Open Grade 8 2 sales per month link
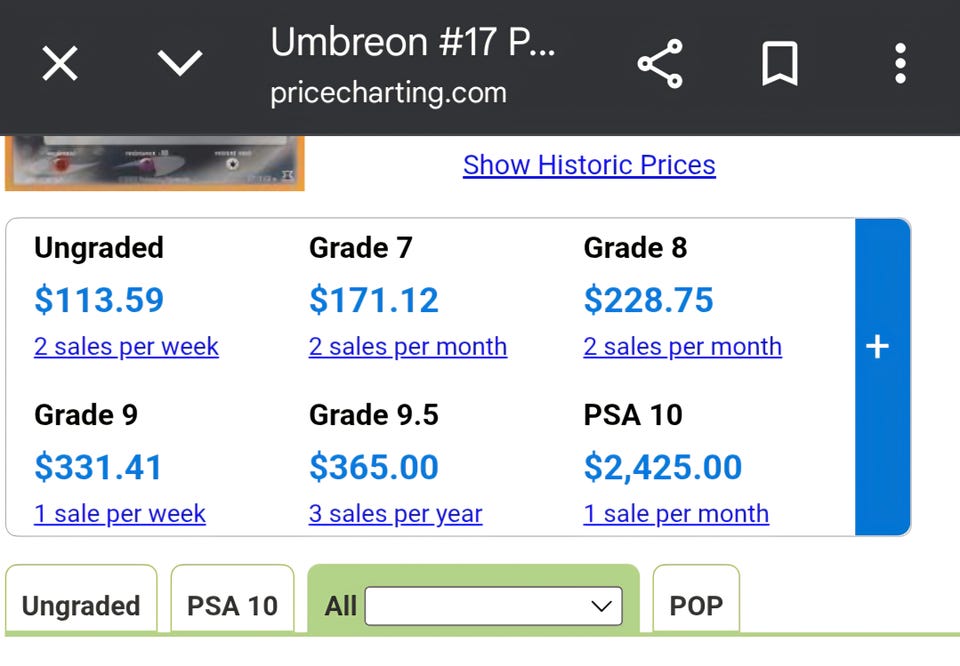The image size is (960, 666). tap(683, 347)
